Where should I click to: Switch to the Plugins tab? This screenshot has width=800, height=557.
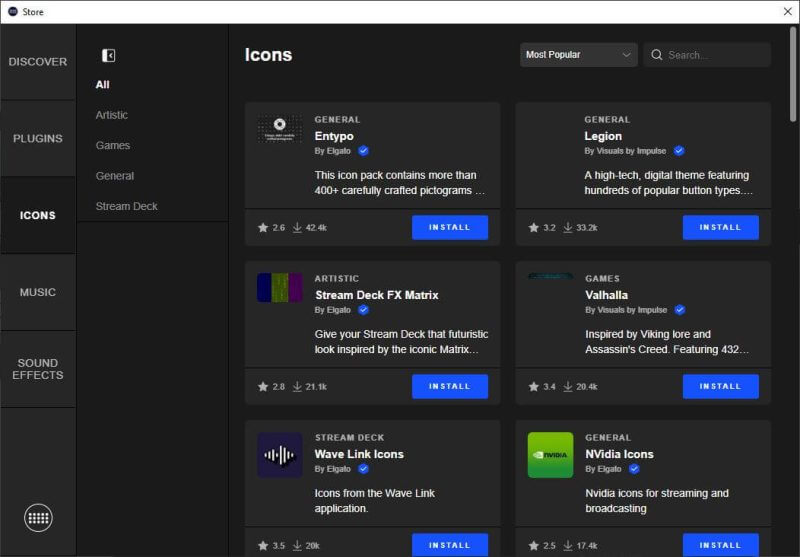pyautogui.click(x=38, y=139)
